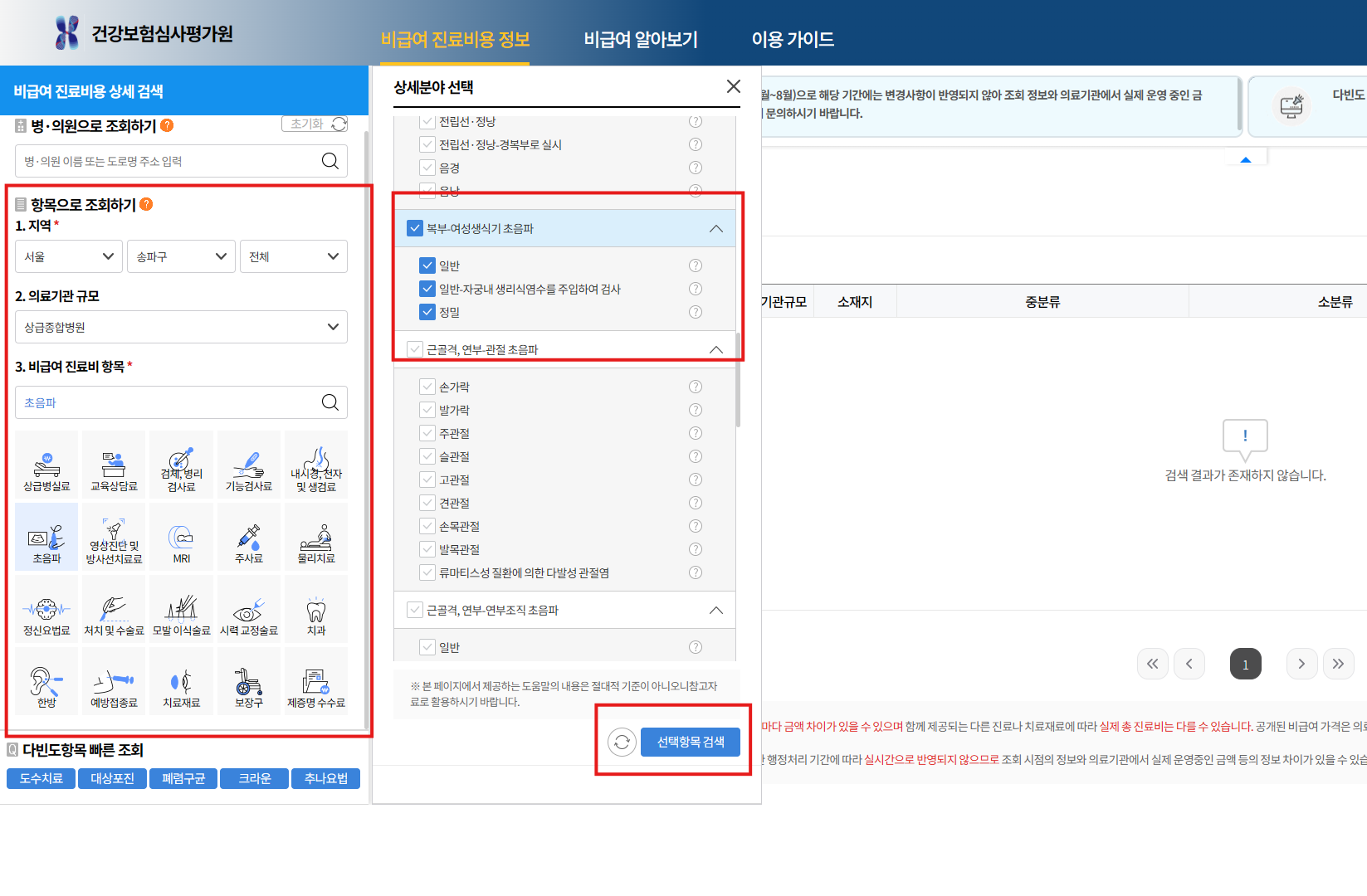The width and height of the screenshot is (1367, 896).
Task: Choose the 검체, 병리 검사료 icon
Action: pyautogui.click(x=181, y=465)
